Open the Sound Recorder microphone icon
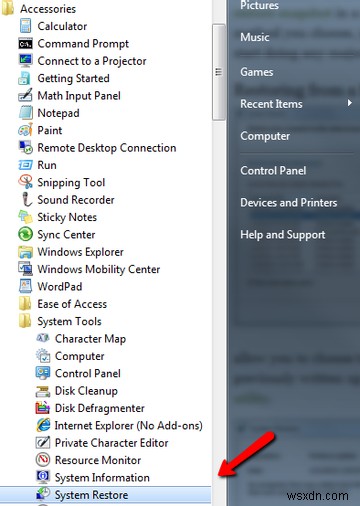 [26, 199]
